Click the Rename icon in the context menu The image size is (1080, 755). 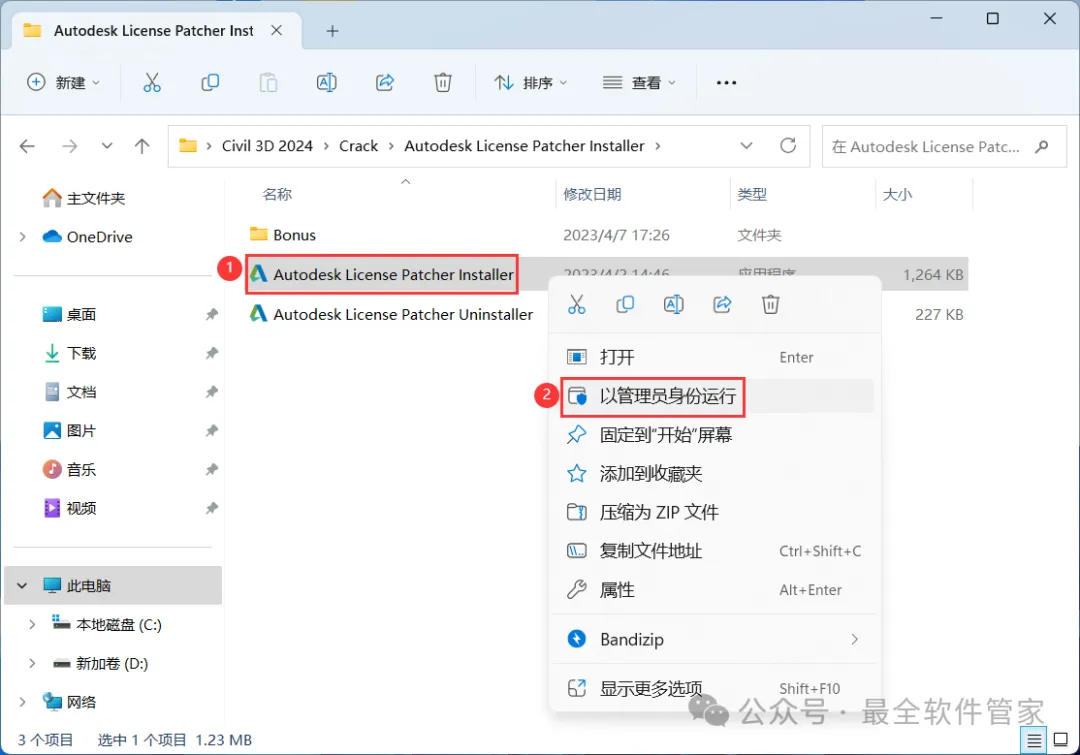(674, 304)
